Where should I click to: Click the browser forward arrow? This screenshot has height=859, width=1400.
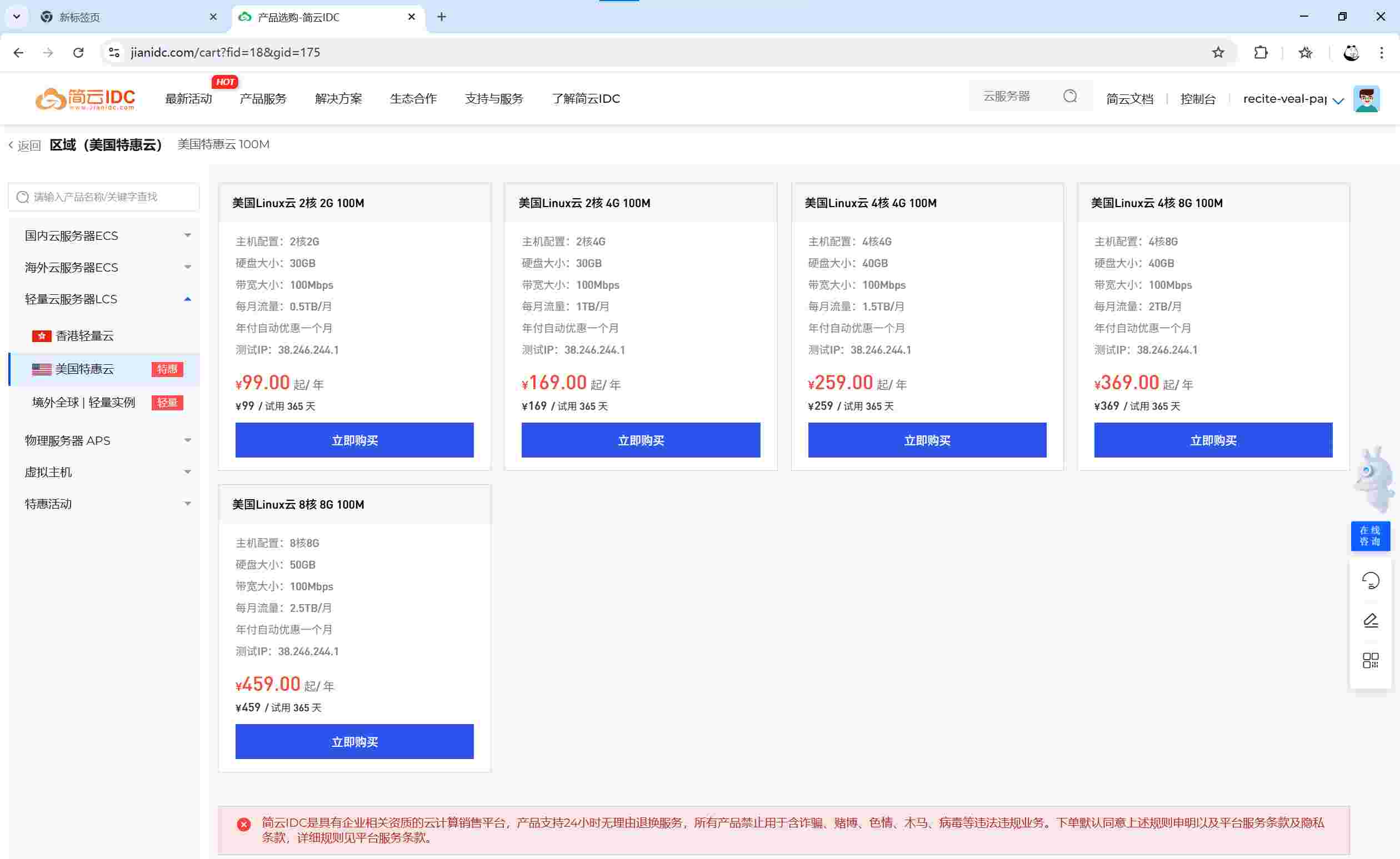pos(48,52)
